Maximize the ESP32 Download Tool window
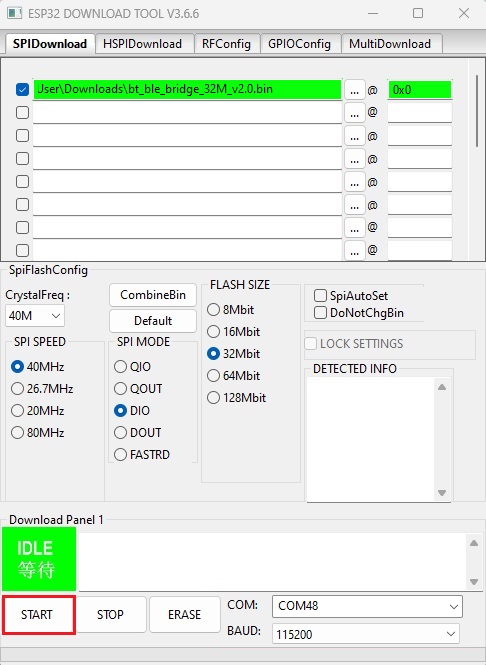The height and width of the screenshot is (665, 486). 418,13
